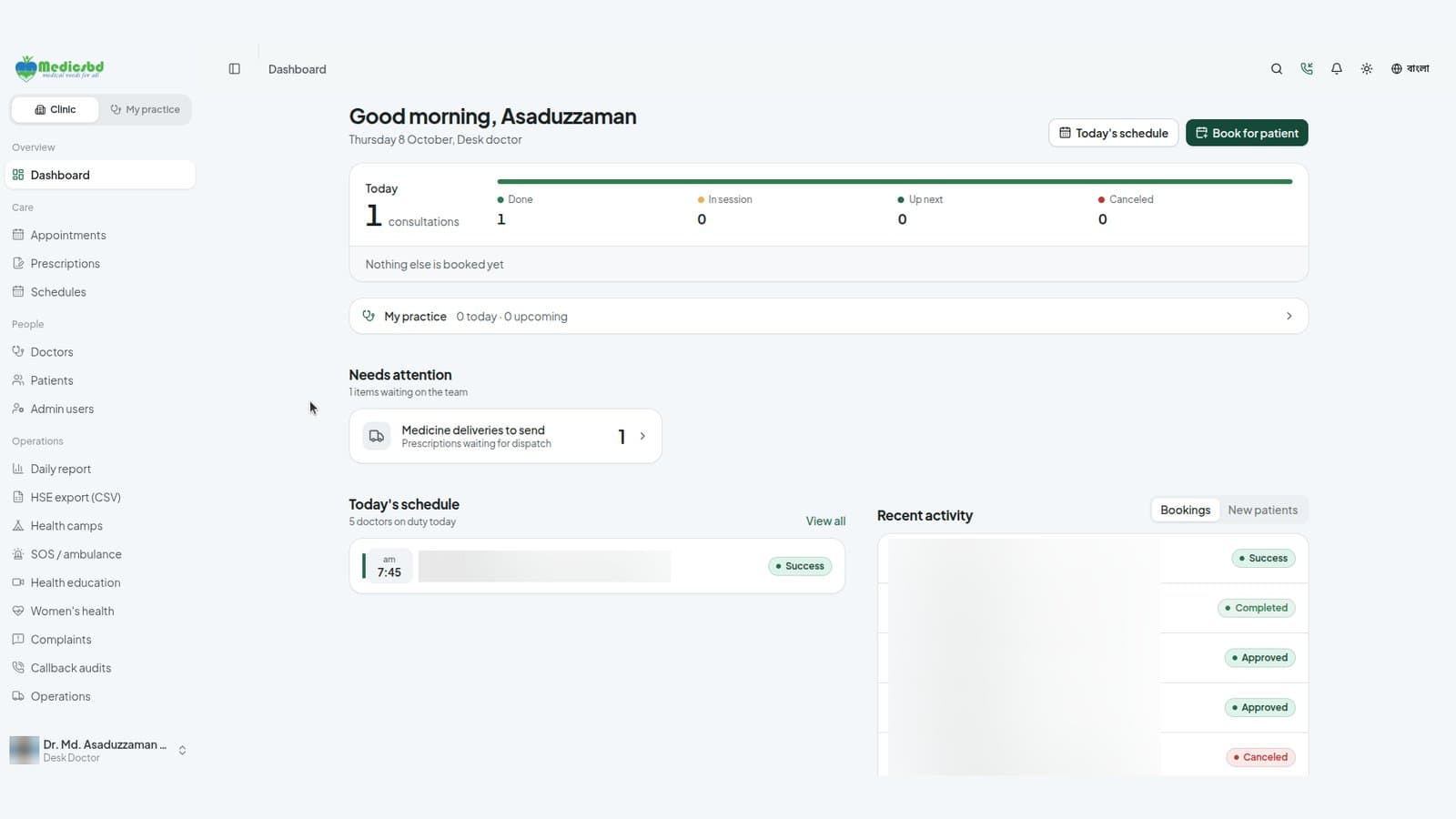Viewport: 1456px width, 819px height.
Task: Switch language to বাংলা
Action: [1410, 69]
